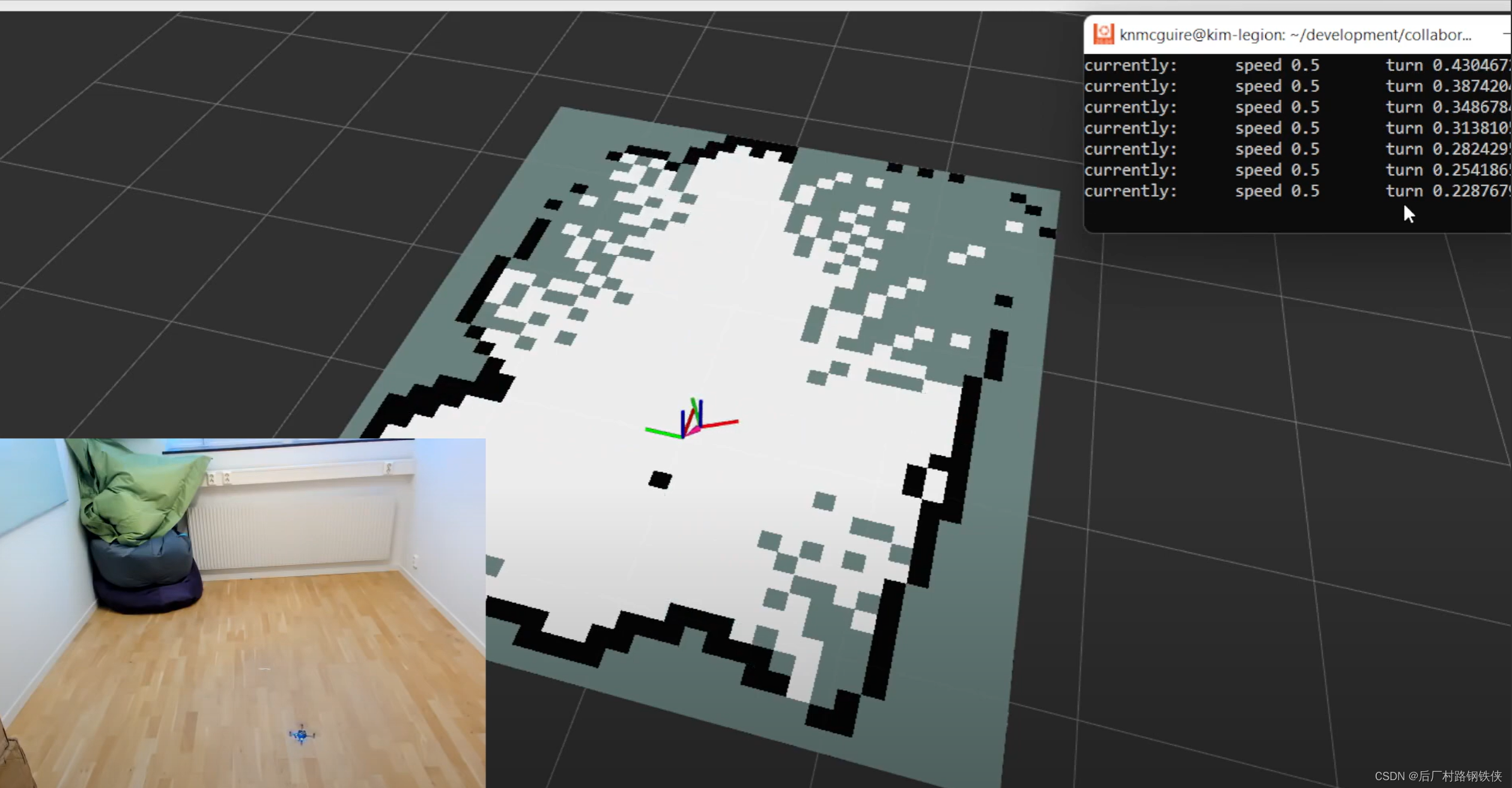Click the small white cell enclosed by black cells
The height and width of the screenshot is (788, 1512).
pos(934,485)
